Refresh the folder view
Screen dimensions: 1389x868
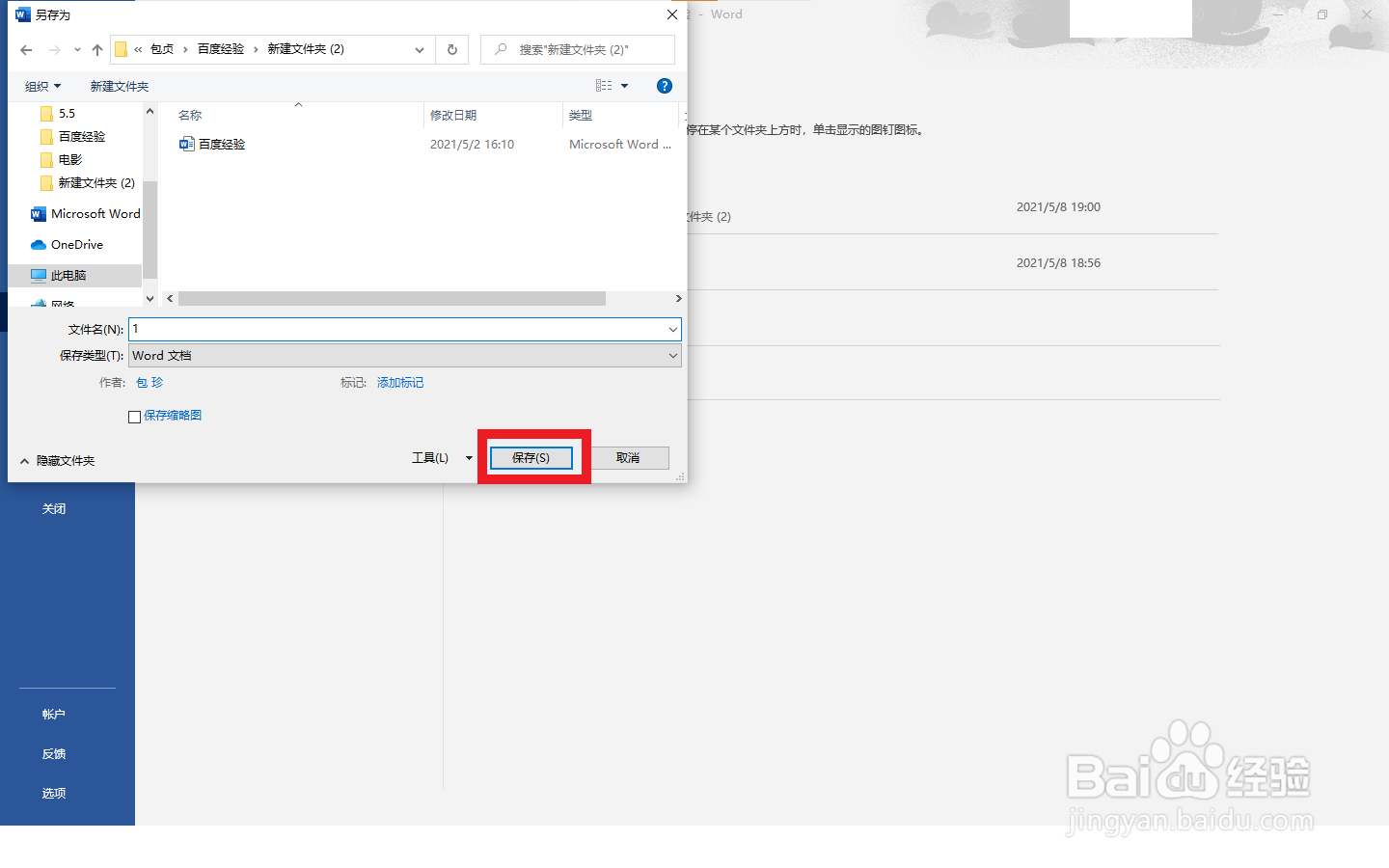[x=452, y=50]
